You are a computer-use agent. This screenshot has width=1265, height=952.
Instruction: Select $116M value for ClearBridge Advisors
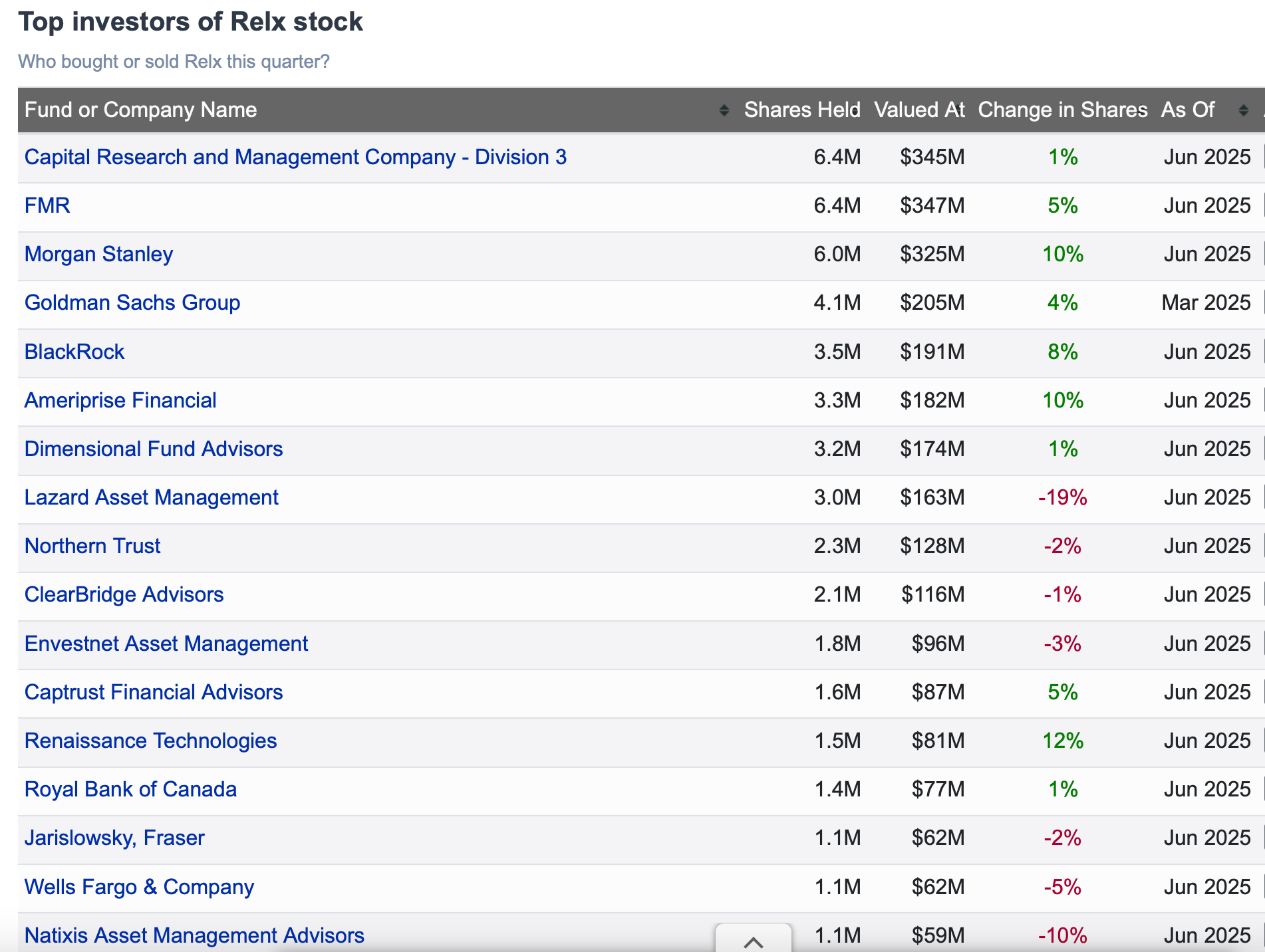pyautogui.click(x=933, y=594)
